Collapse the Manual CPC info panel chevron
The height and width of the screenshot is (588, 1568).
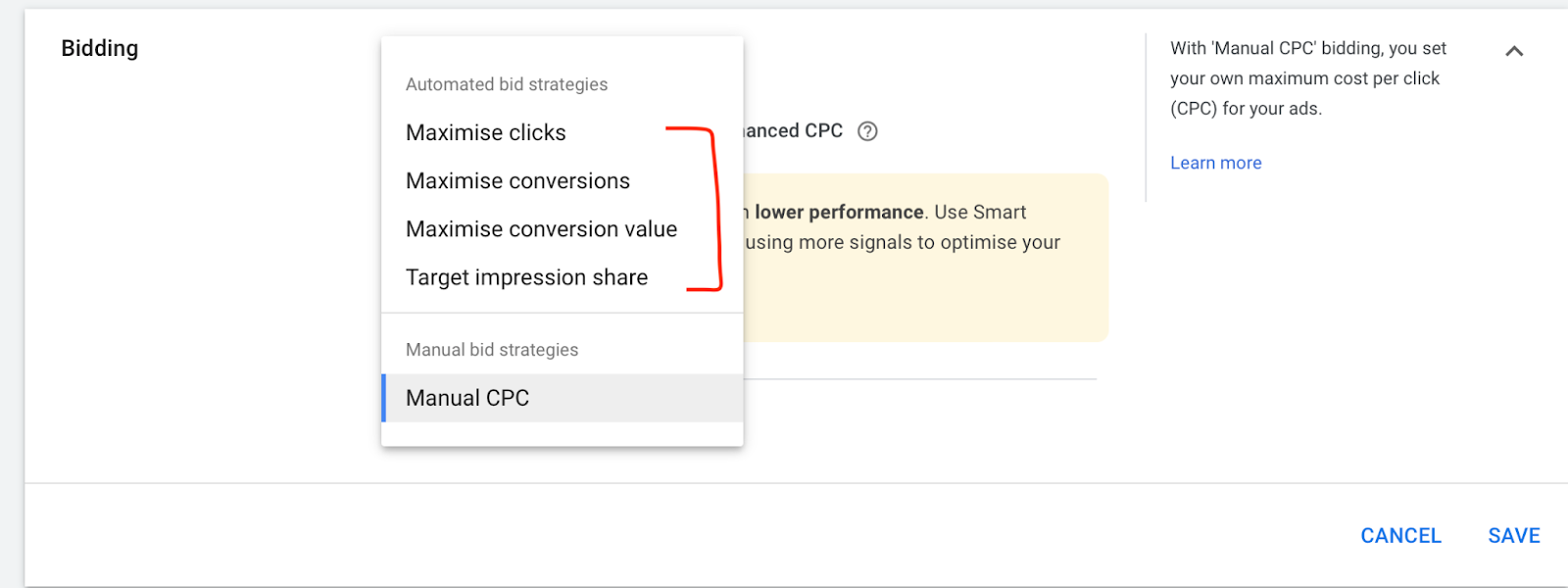[x=1514, y=51]
